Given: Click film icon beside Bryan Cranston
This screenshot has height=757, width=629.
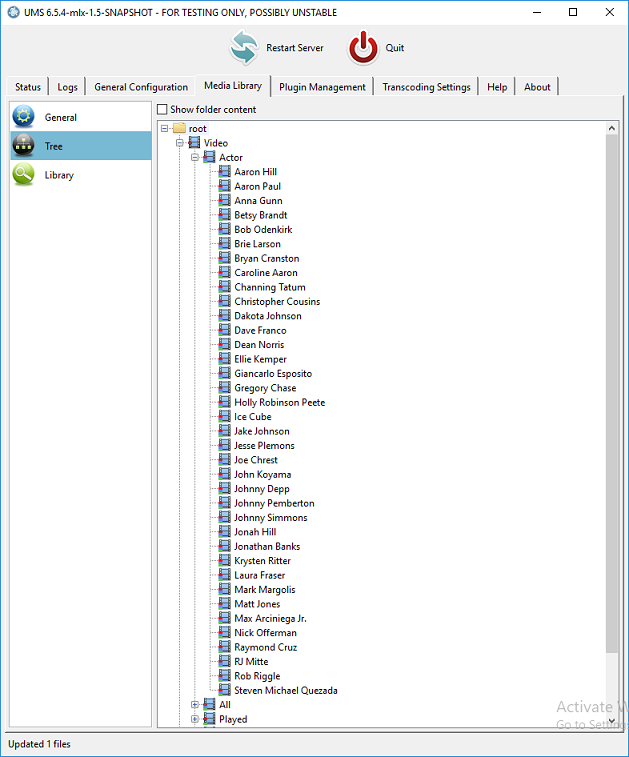Looking at the screenshot, I should pos(224,258).
